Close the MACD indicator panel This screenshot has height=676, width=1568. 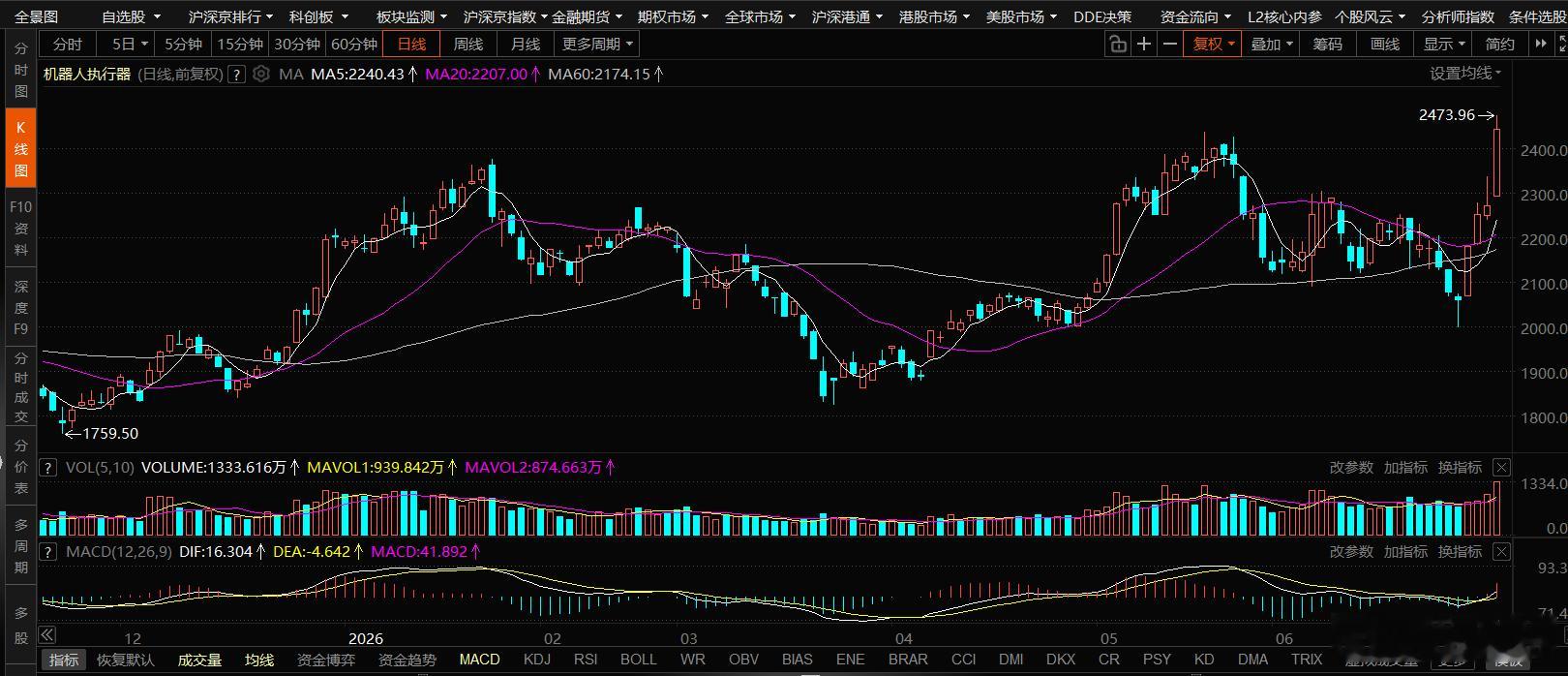[x=1501, y=552]
